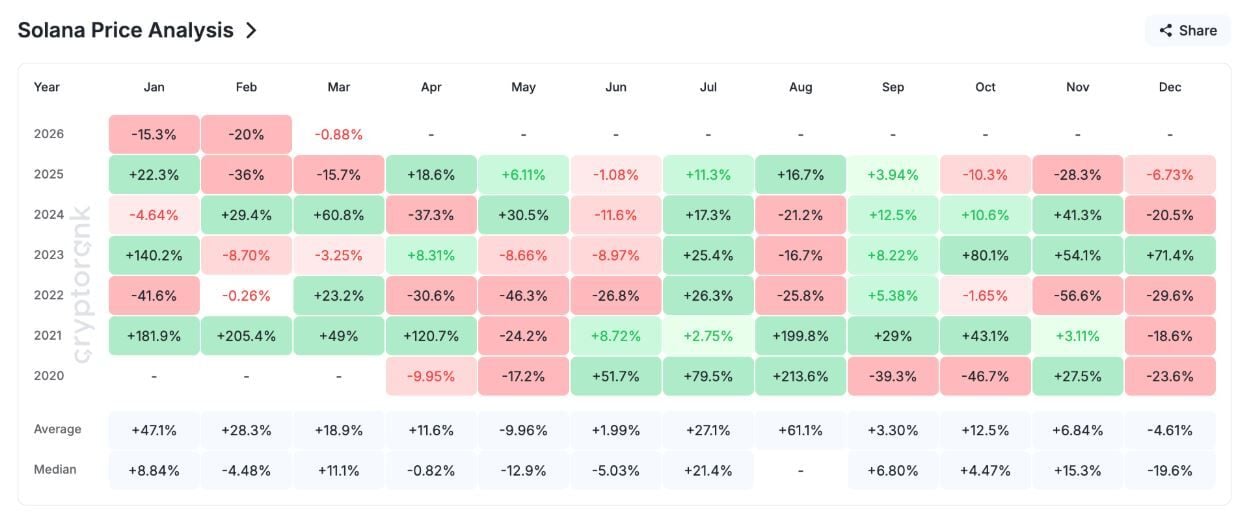Viewport: 1246px width, 513px height.
Task: Click the February 2021 +205.4% cell
Action: [x=246, y=336]
